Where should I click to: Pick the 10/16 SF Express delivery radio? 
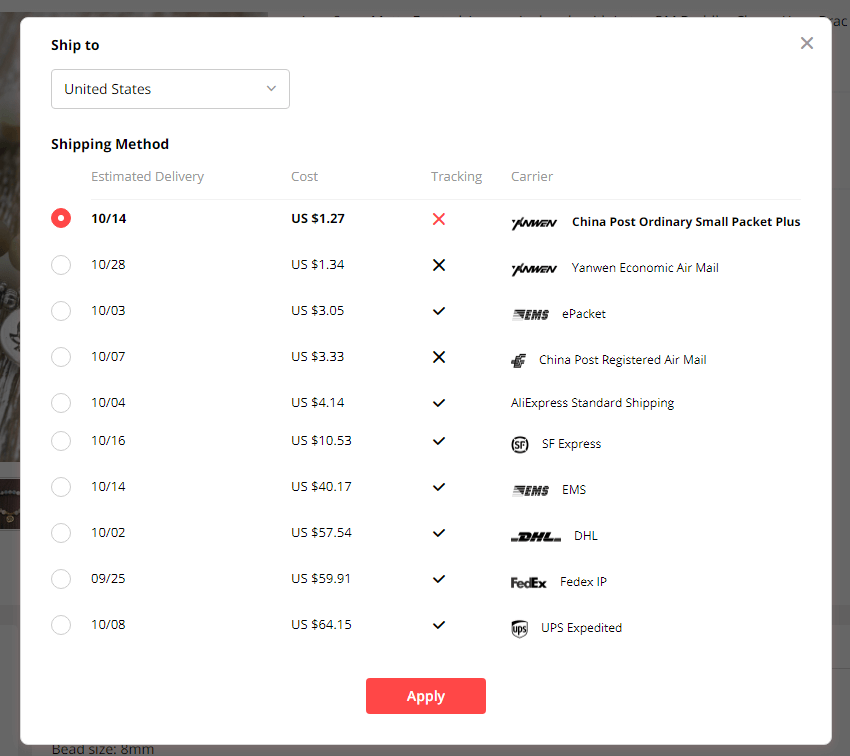coord(61,441)
